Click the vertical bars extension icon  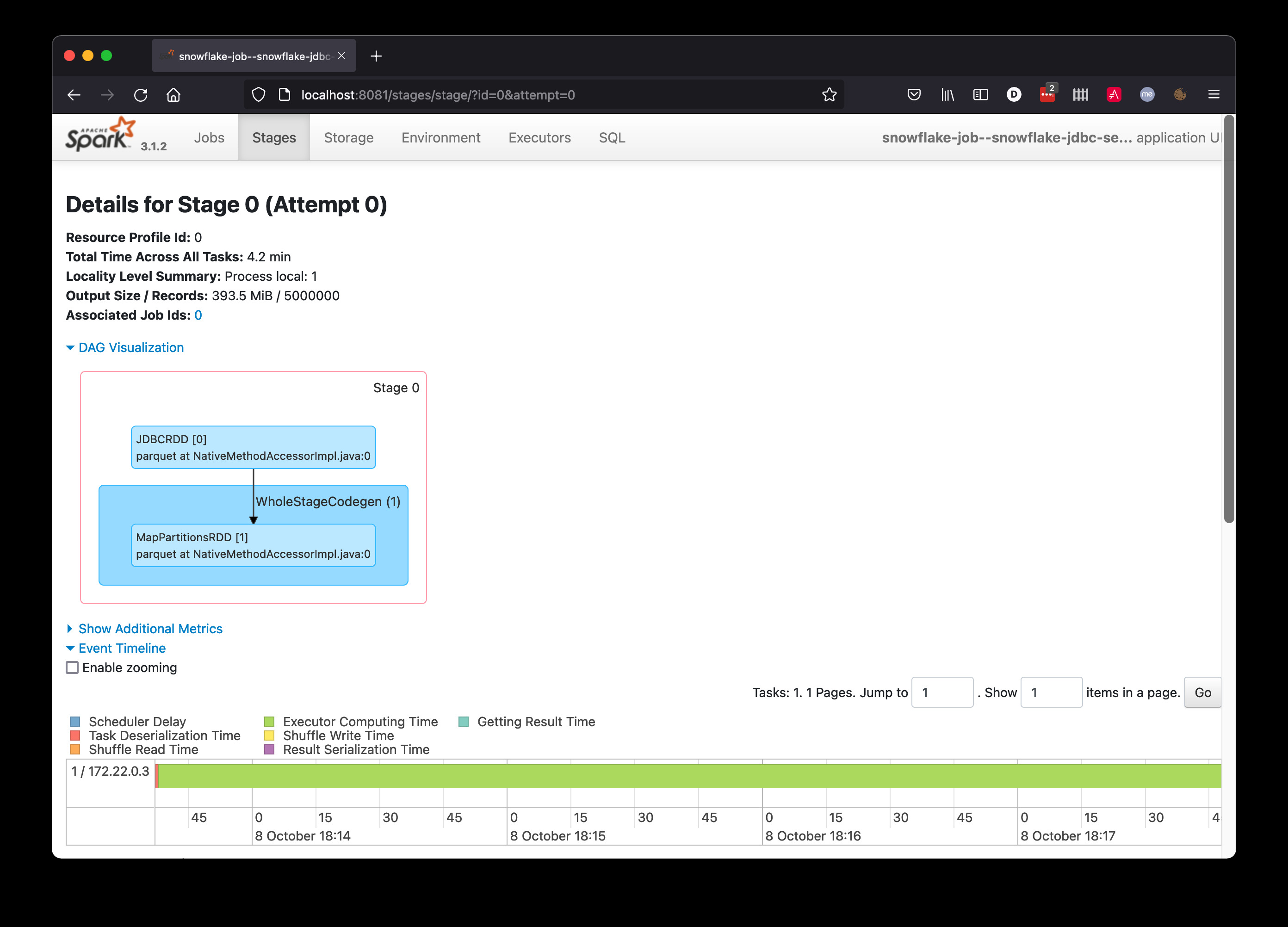(x=1081, y=95)
